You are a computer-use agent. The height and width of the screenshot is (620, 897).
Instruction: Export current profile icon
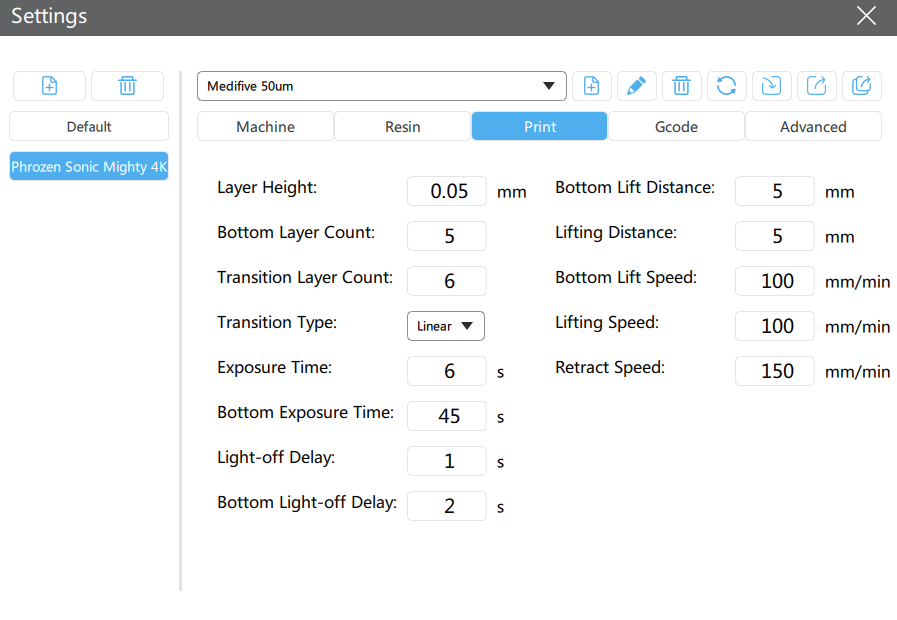click(x=816, y=86)
